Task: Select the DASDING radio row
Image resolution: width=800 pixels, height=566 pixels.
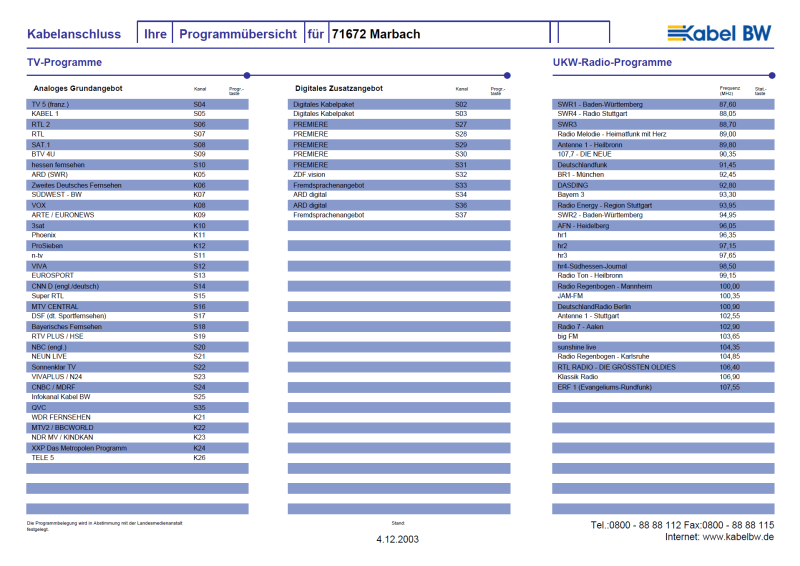Action: pos(663,185)
